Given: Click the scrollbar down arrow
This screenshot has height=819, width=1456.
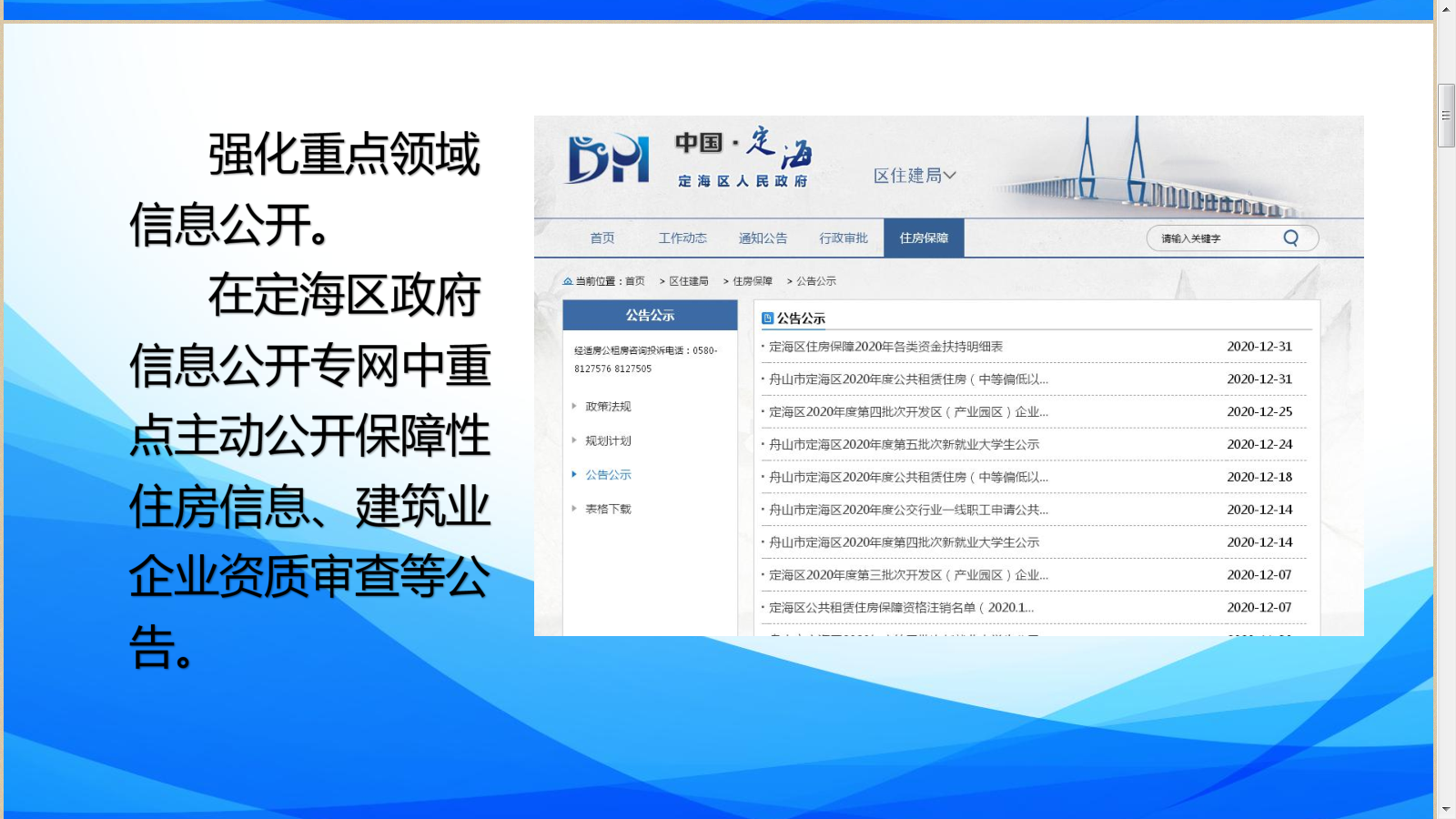Looking at the screenshot, I should [1446, 809].
